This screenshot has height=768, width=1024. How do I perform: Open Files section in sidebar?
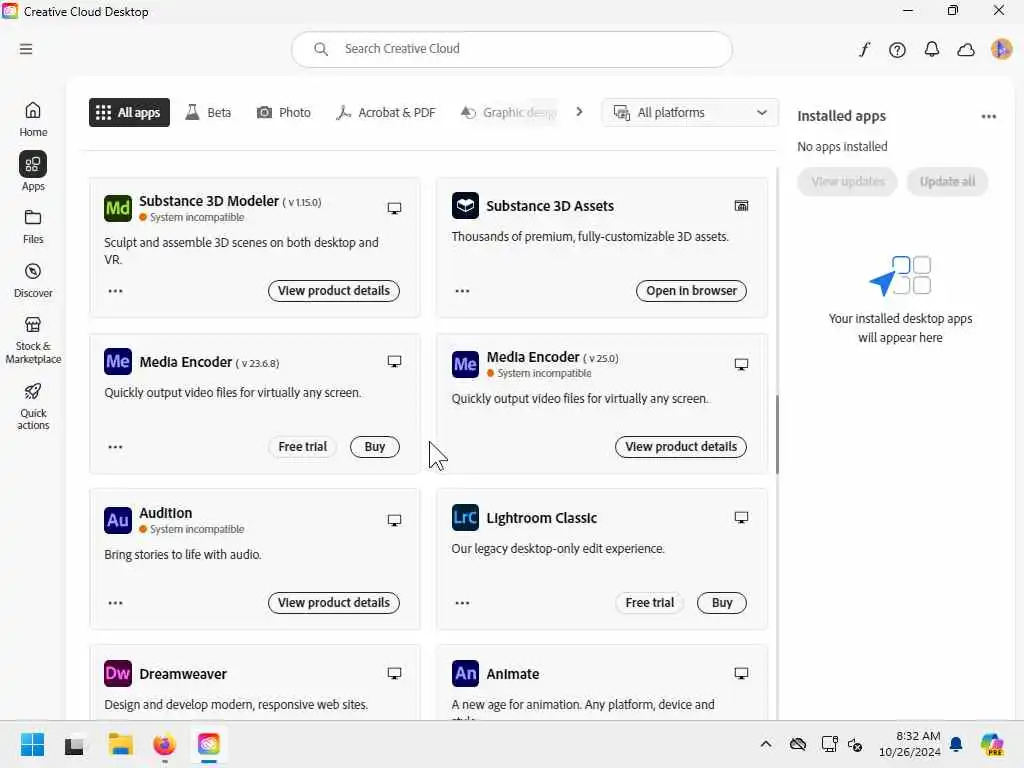(33, 227)
